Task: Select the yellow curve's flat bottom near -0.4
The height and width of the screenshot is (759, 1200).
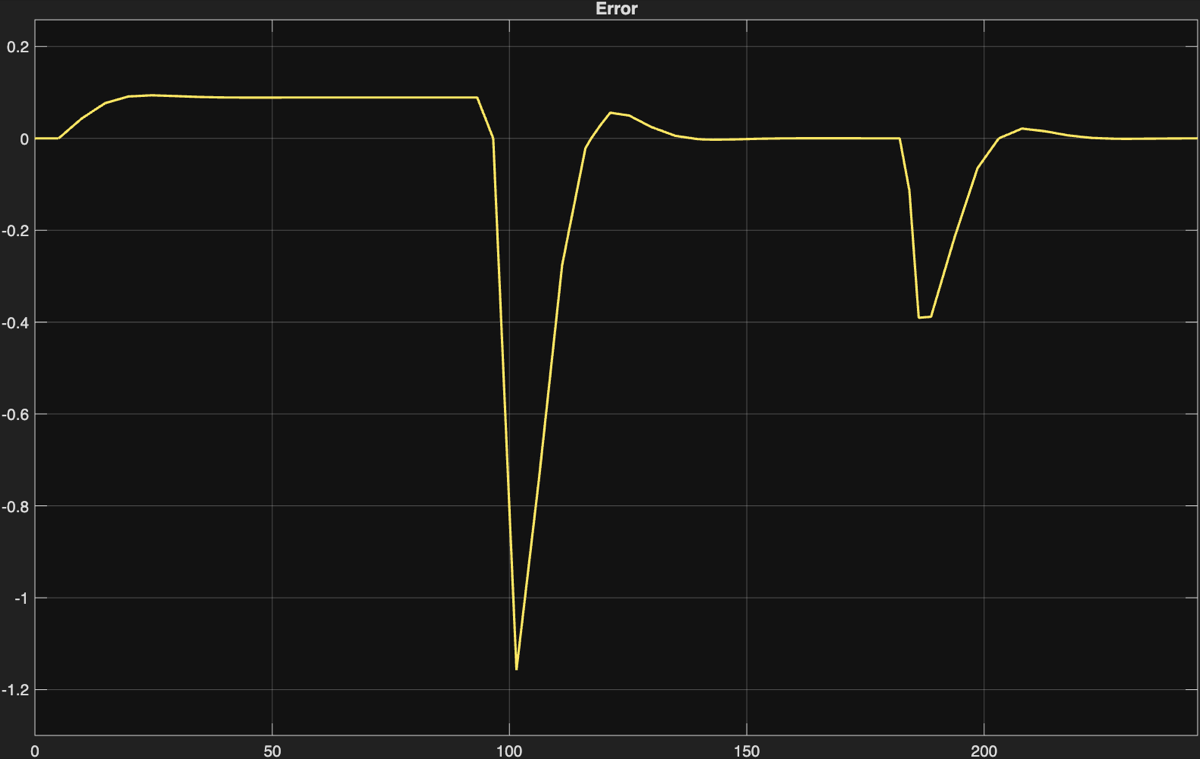Action: coord(925,317)
